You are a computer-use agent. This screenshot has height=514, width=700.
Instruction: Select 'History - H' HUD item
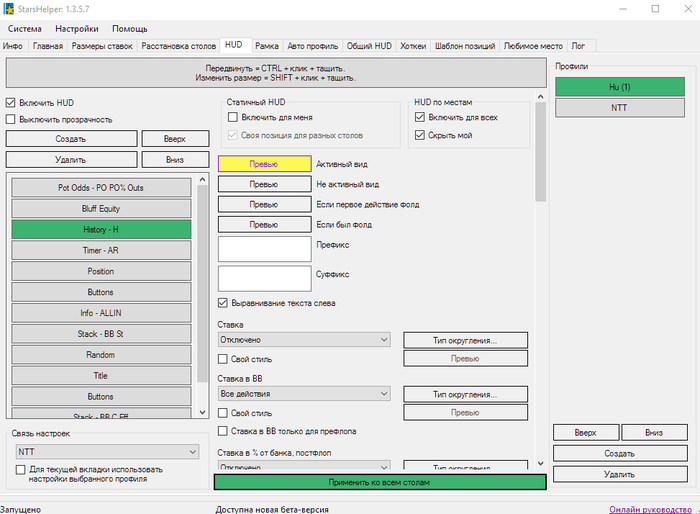coord(100,229)
